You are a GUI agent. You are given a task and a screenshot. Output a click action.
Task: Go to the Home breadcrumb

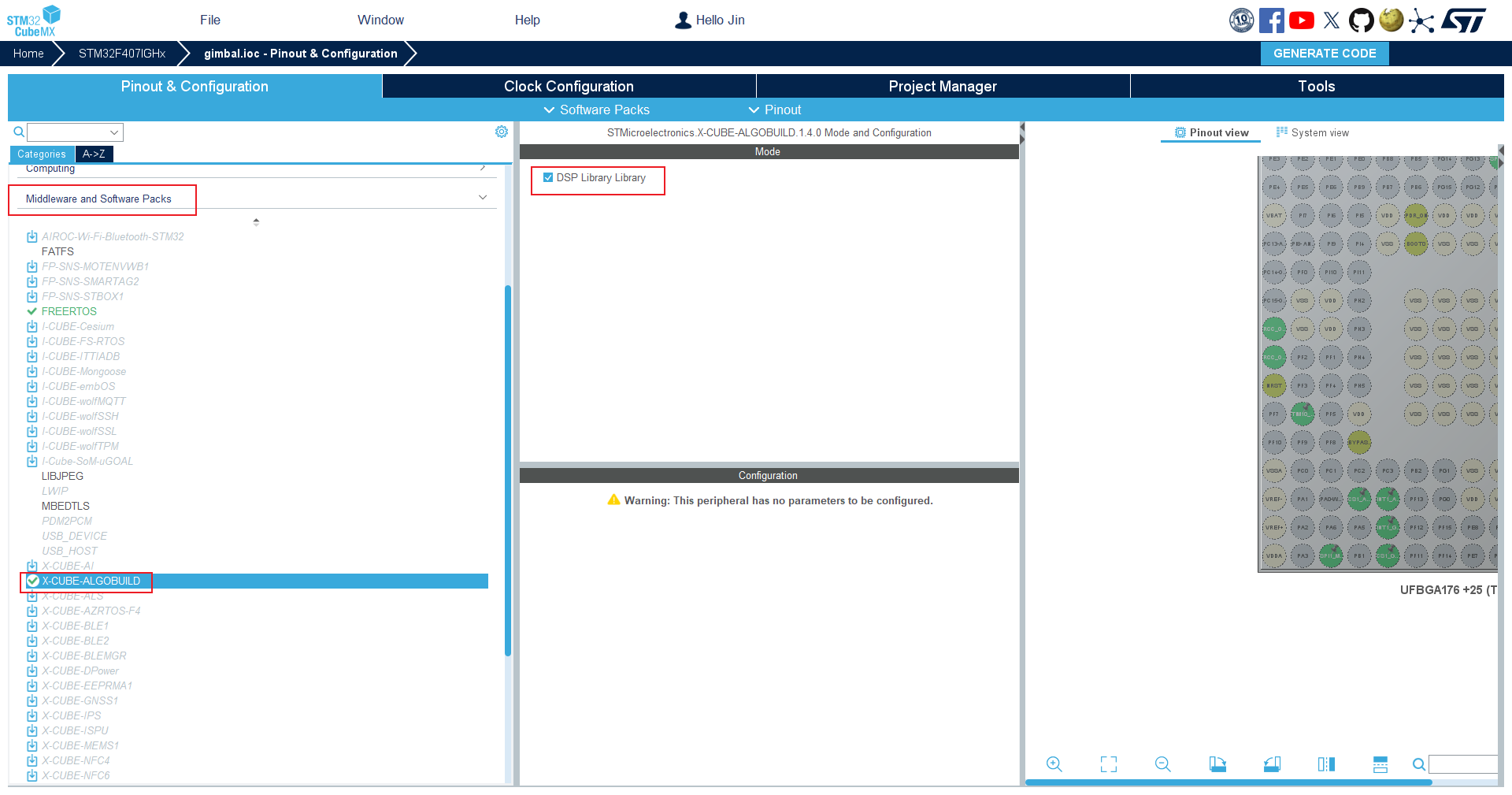[x=28, y=54]
